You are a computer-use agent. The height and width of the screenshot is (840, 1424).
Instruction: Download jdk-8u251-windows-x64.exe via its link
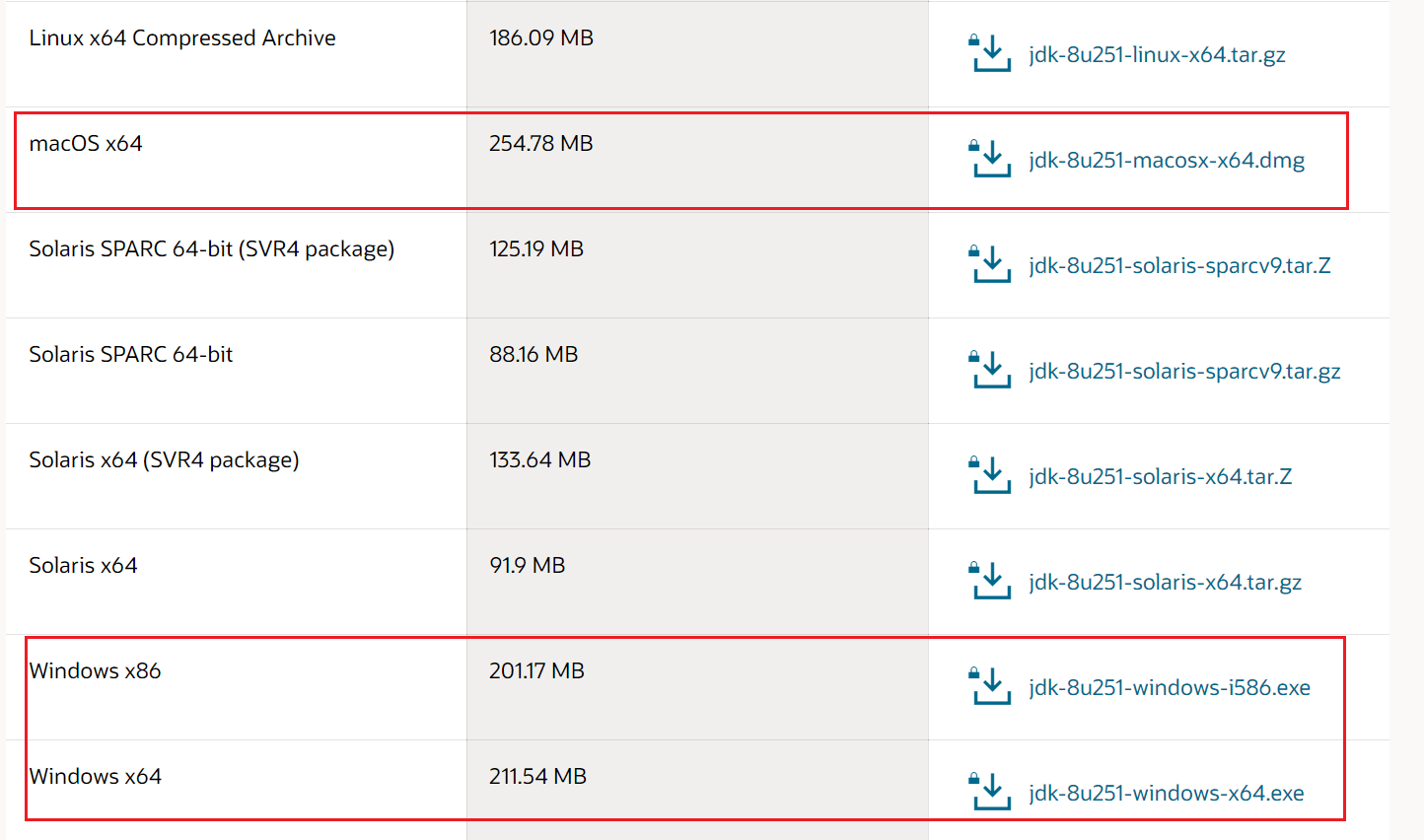pos(1166,794)
